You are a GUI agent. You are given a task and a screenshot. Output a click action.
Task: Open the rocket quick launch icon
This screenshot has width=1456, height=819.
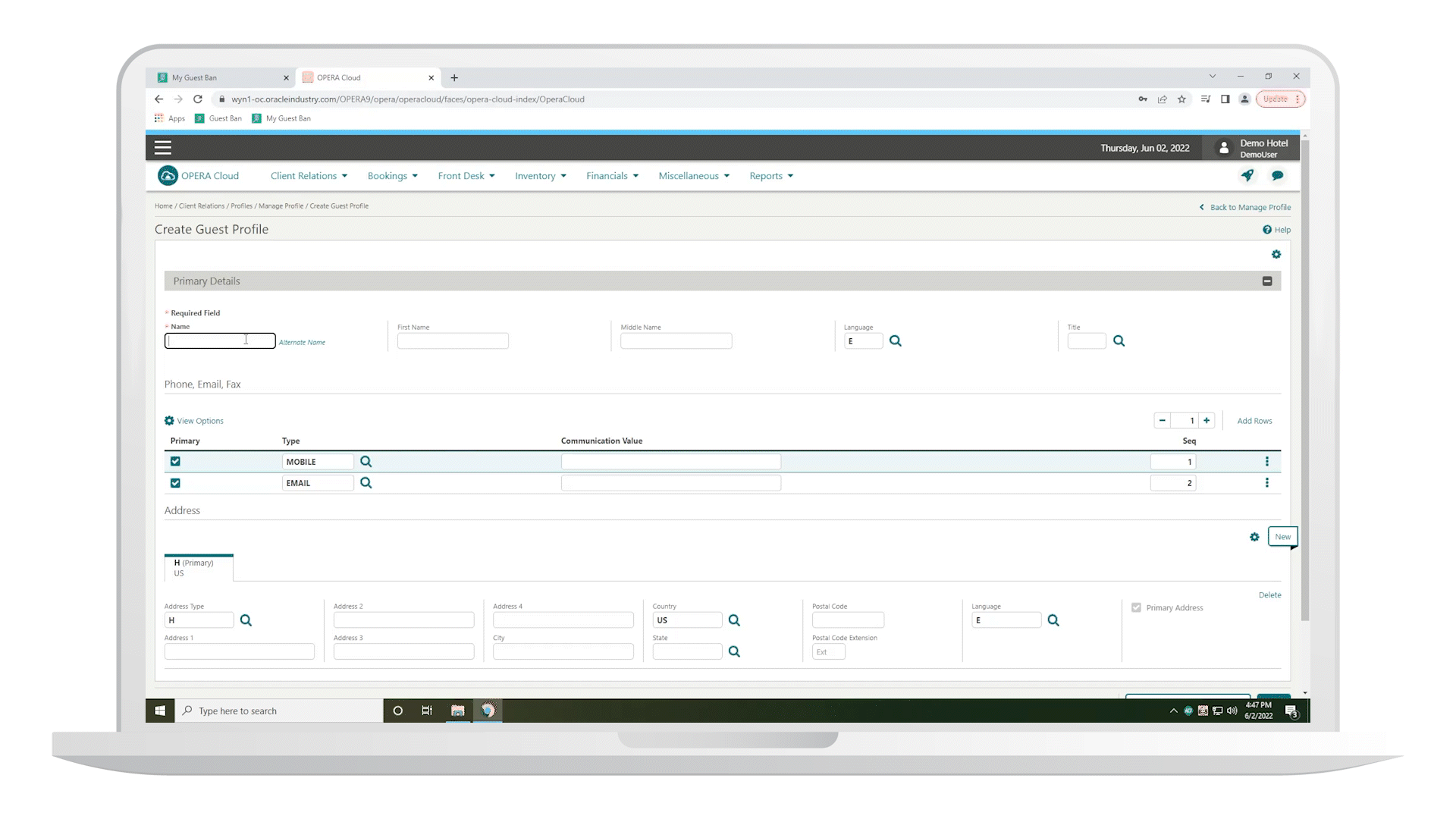[1247, 175]
